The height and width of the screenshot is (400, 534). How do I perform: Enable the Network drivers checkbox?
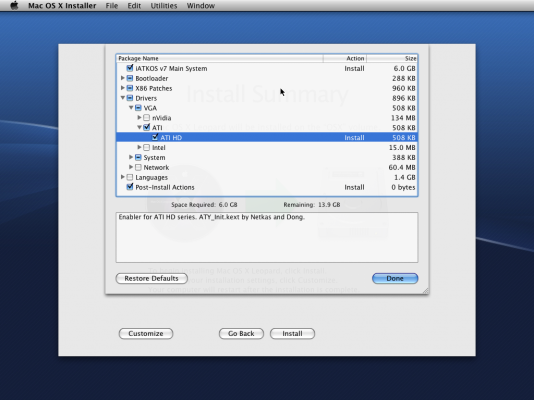138,167
